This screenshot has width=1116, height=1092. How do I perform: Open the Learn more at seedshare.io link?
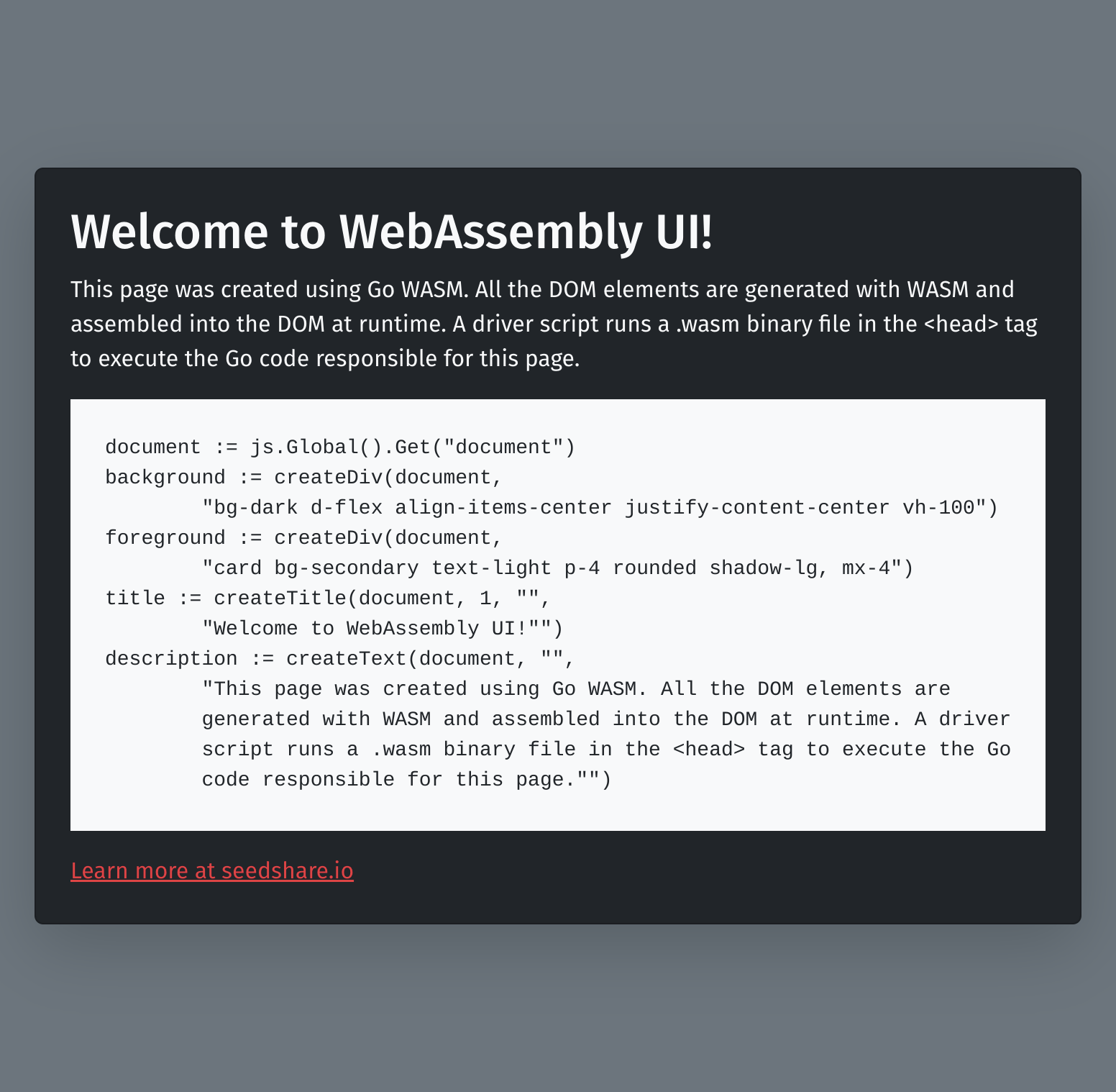tap(212, 870)
